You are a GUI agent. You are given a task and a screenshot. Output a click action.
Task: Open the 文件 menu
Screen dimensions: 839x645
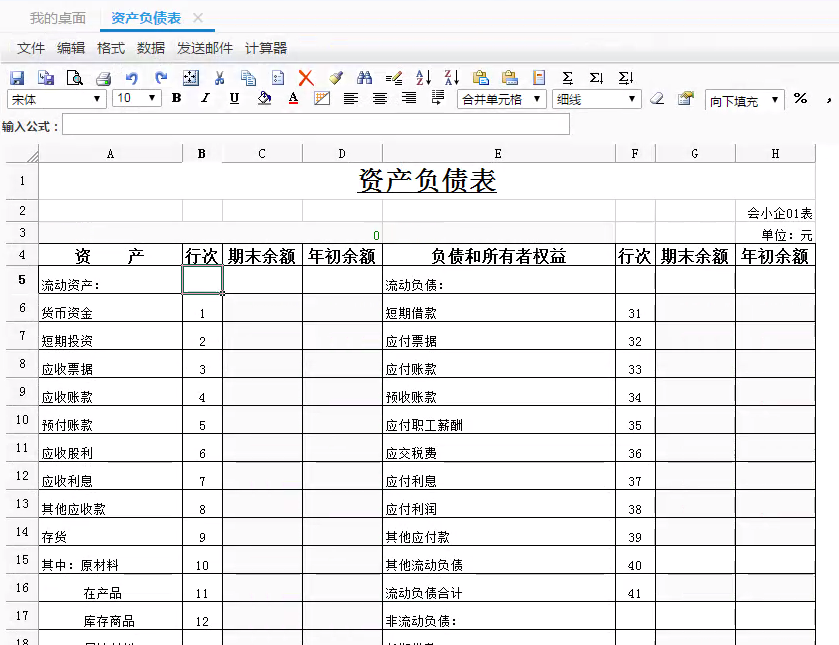pos(30,48)
